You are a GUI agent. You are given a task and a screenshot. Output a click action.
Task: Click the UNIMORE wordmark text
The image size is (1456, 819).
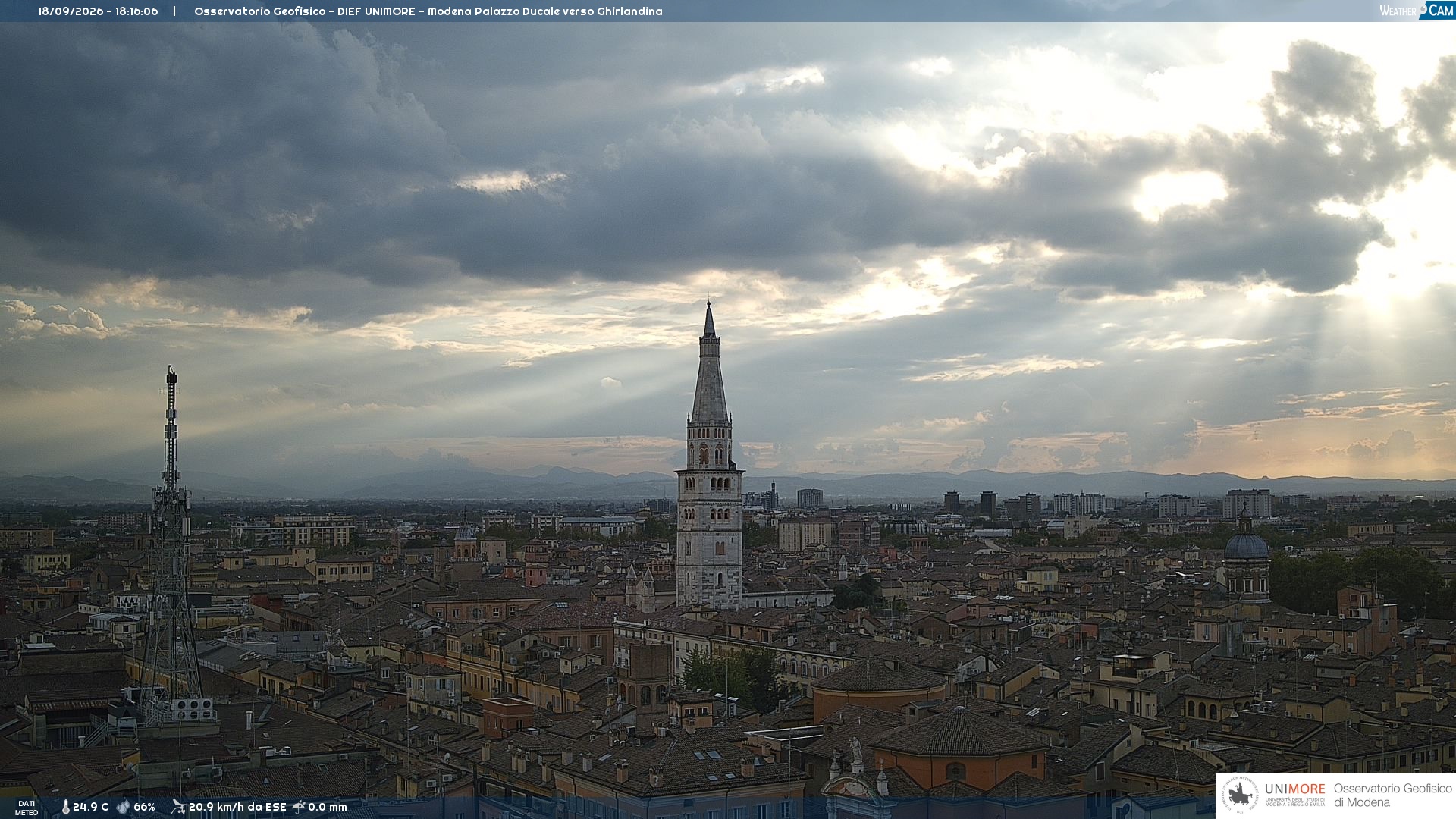(x=1295, y=789)
